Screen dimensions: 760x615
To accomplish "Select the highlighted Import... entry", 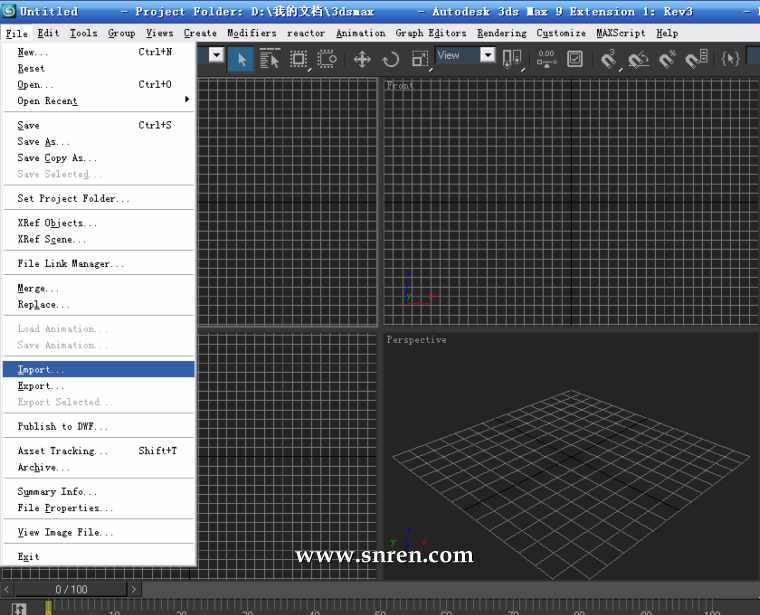I will [99, 369].
